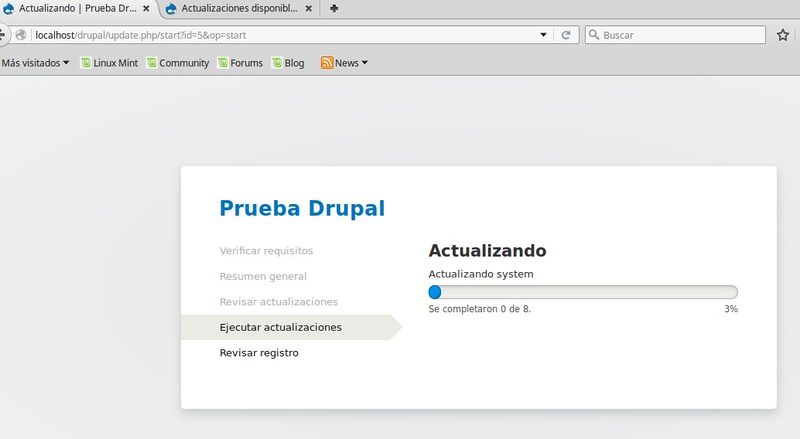Select the 'Resumen general' step
This screenshot has height=439, width=800.
(x=263, y=276)
